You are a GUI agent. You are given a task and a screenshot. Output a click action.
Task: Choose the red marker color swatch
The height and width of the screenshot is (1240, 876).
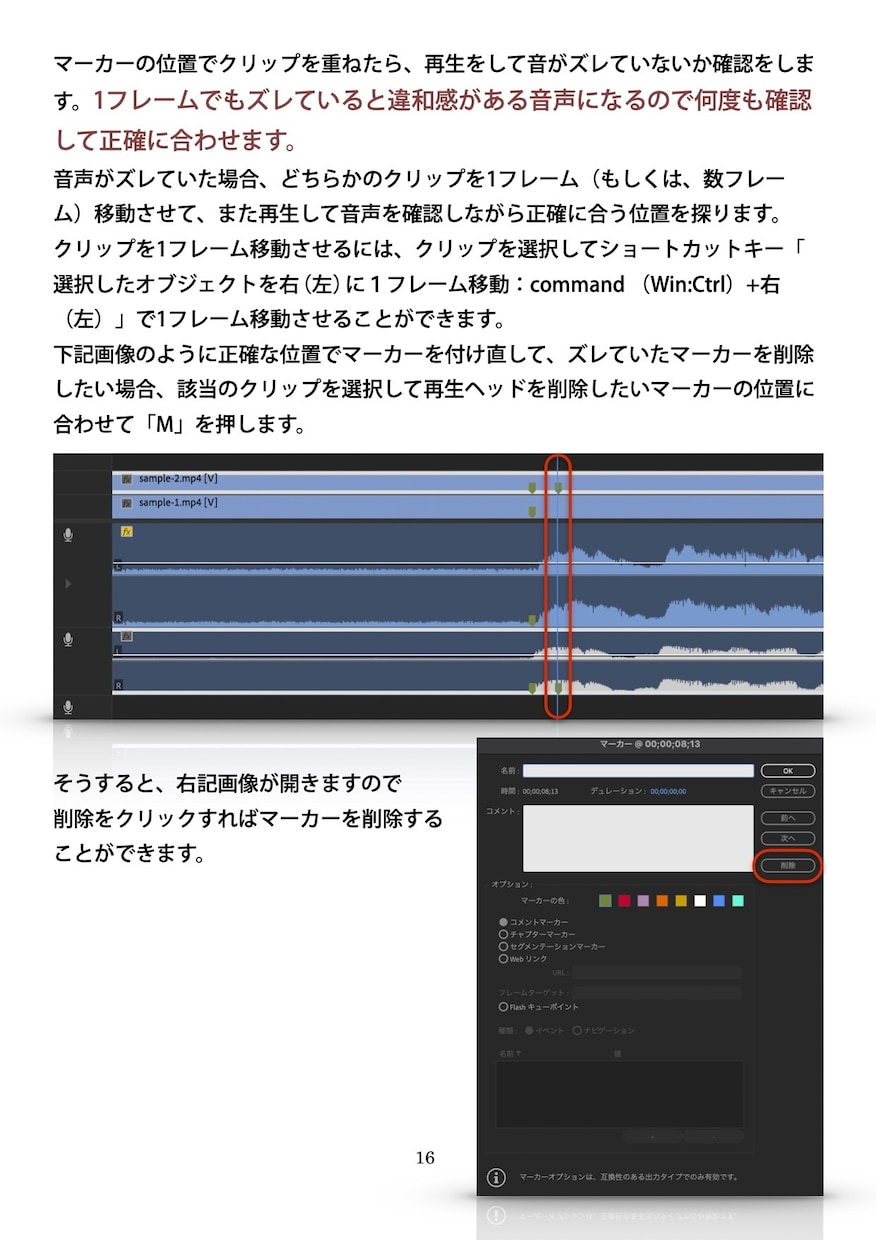tap(624, 901)
